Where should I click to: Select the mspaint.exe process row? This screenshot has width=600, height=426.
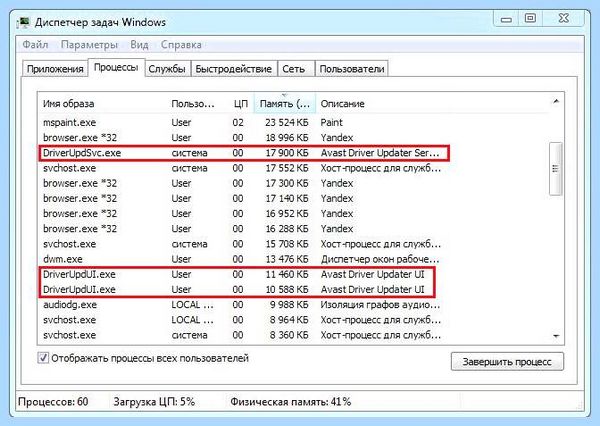click(293, 122)
